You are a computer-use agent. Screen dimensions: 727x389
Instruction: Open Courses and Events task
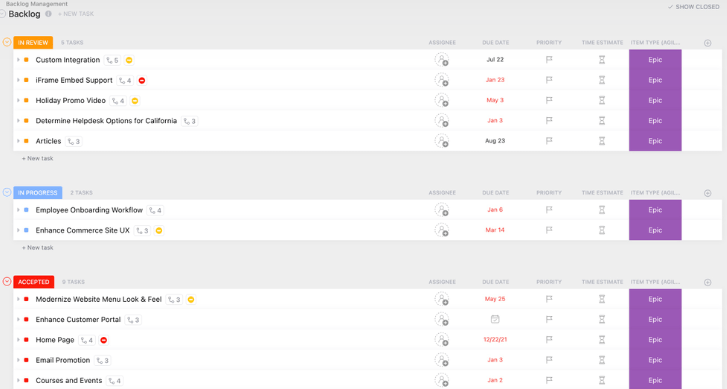pos(69,380)
